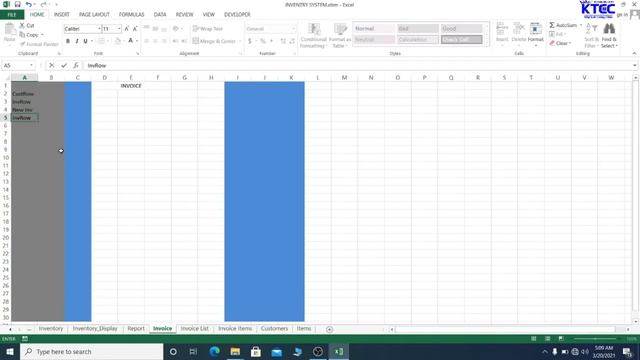The height and width of the screenshot is (360, 640).
Task: Click the Percent Style icon
Action: (x=262, y=41)
